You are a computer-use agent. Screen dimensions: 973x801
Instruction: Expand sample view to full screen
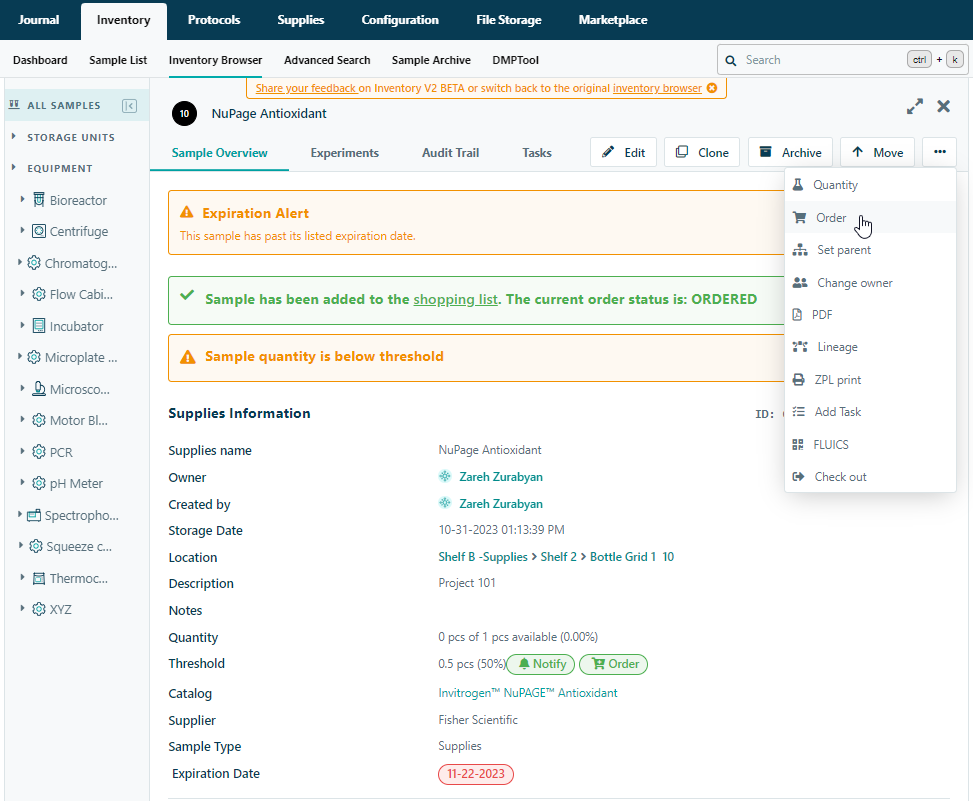point(915,106)
